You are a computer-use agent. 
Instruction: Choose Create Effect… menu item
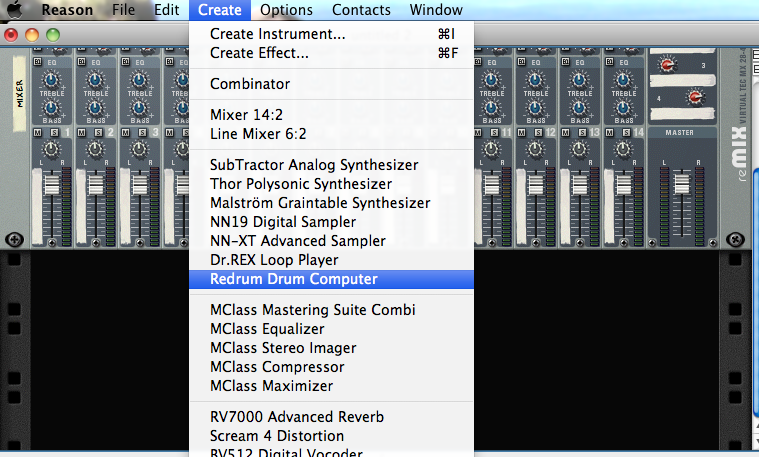(332, 53)
